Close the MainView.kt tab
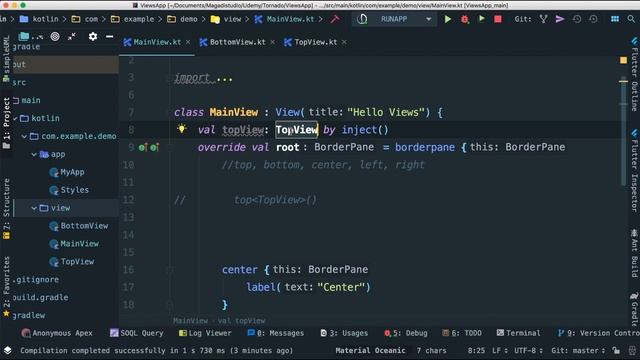Image resolution: width=640 pixels, height=360 pixels. (x=188, y=42)
